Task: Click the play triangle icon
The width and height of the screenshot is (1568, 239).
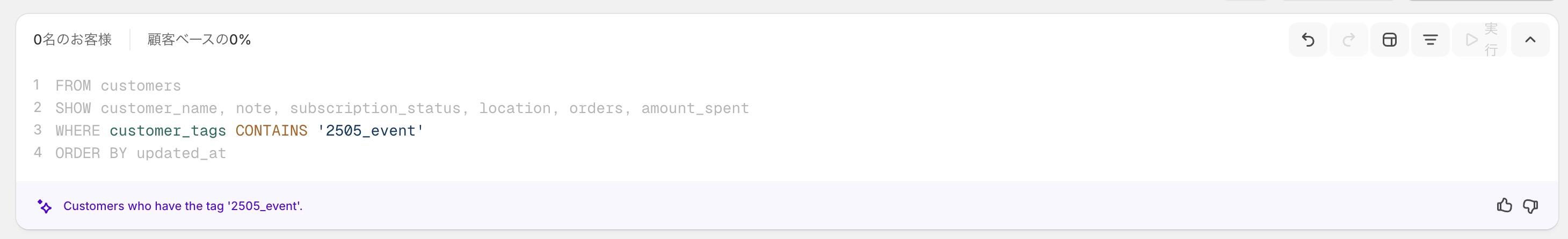Action: 1471,40
